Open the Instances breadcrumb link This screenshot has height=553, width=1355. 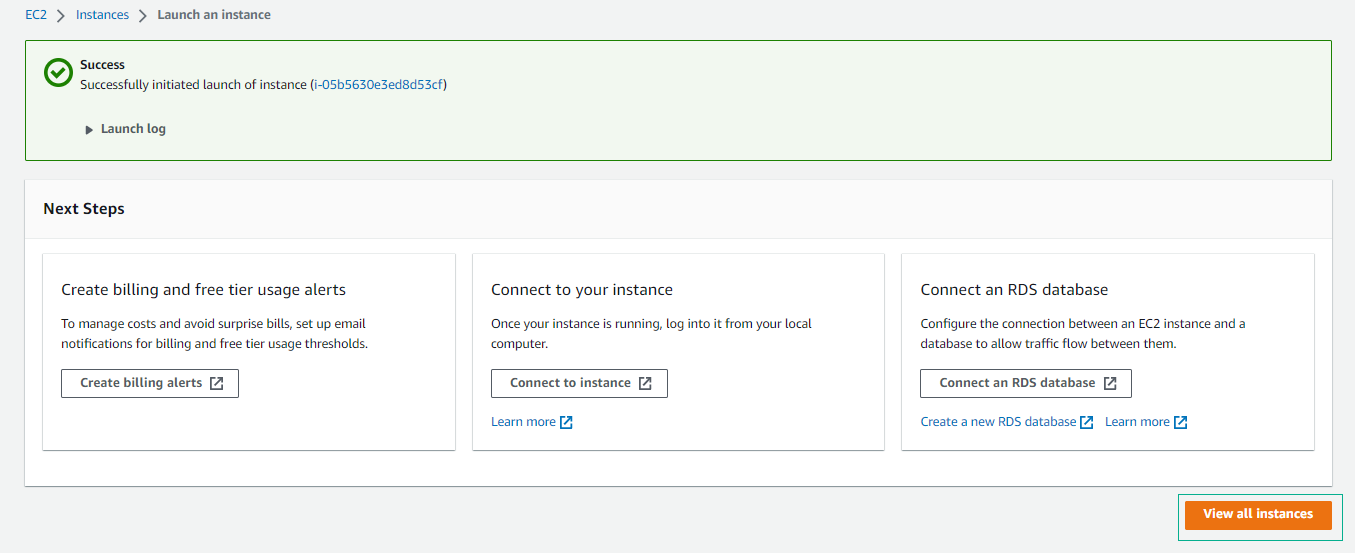102,15
